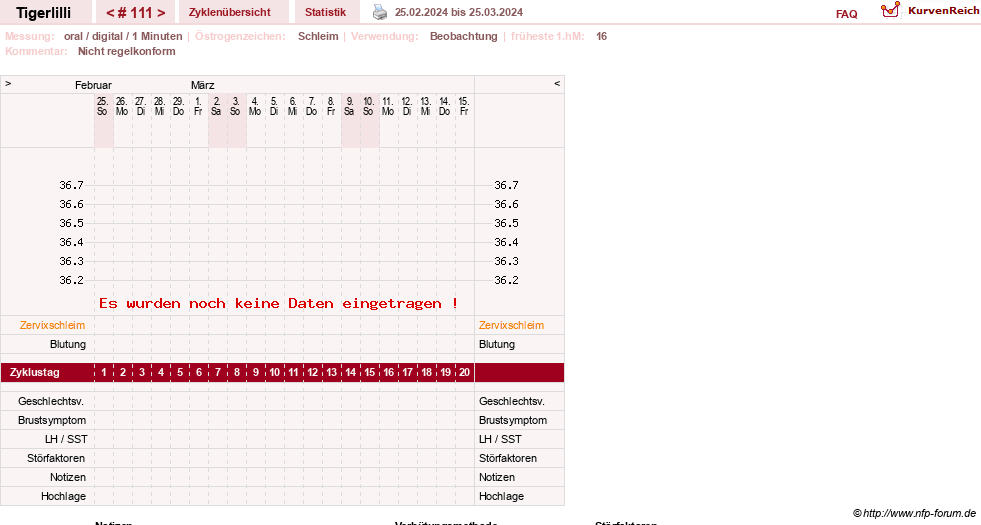
Task: Click the left orange Zervixschleim label
Action: 53,325
